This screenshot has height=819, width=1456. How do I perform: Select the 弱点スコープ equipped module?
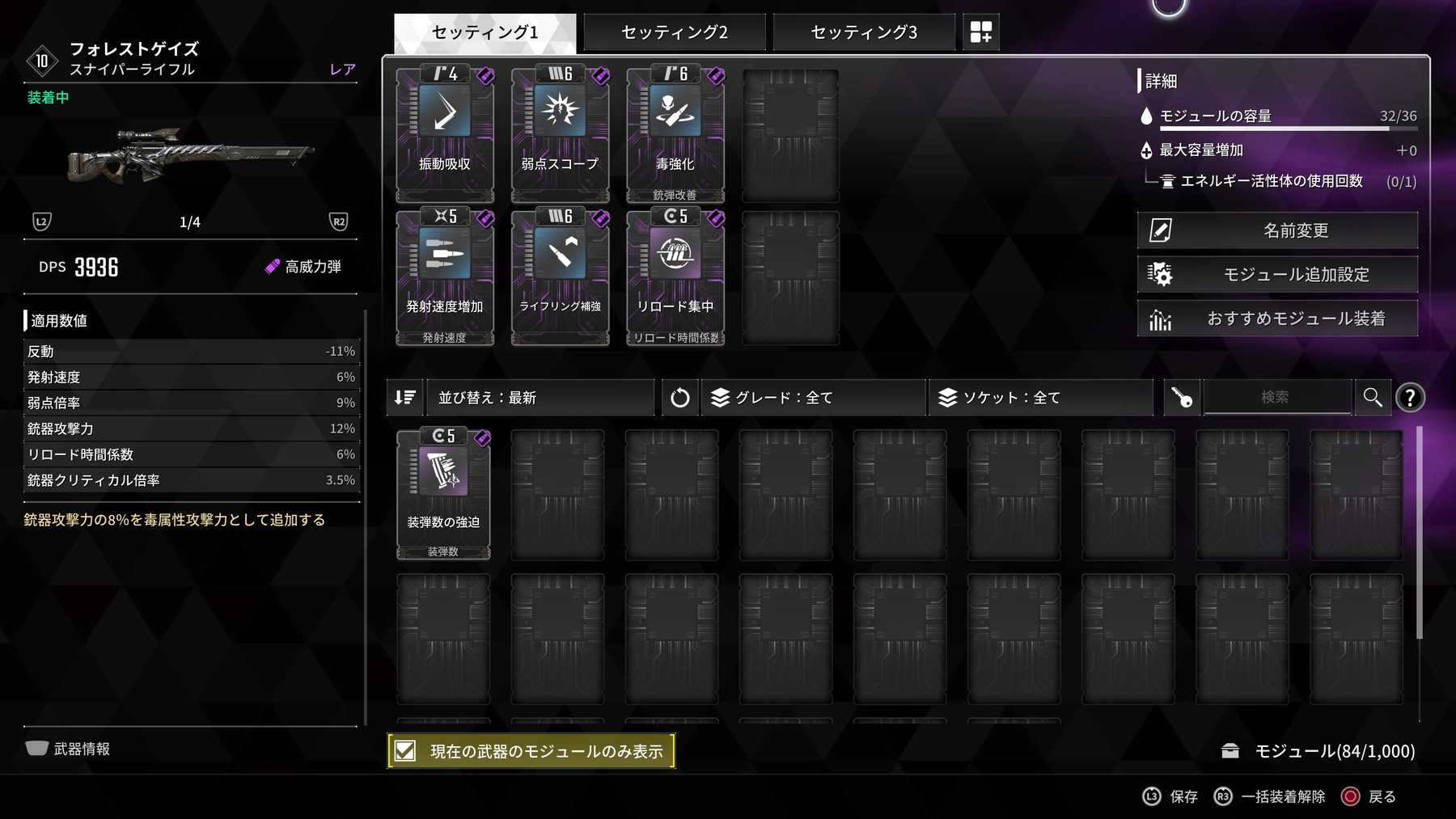[x=560, y=134]
